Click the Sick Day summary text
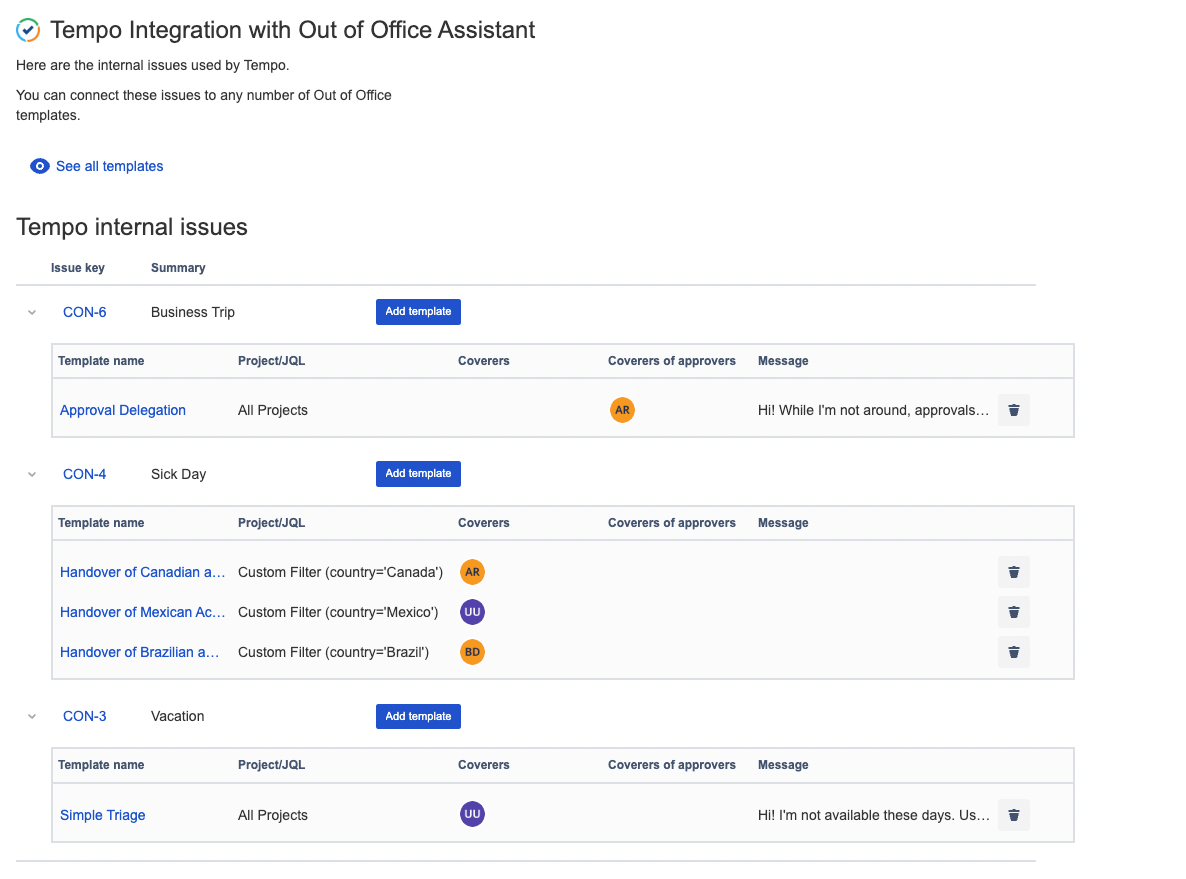Viewport: 1186px width, 879px height. (179, 474)
